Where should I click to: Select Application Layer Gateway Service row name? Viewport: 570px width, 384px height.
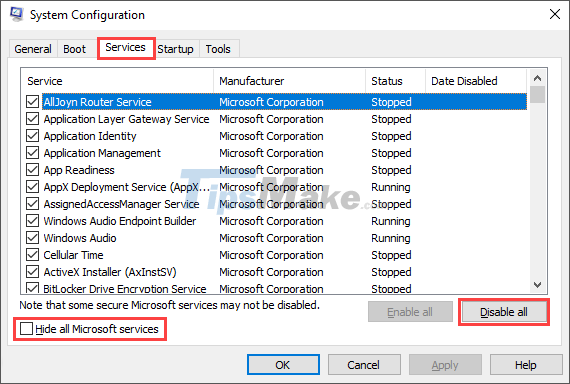coord(127,119)
